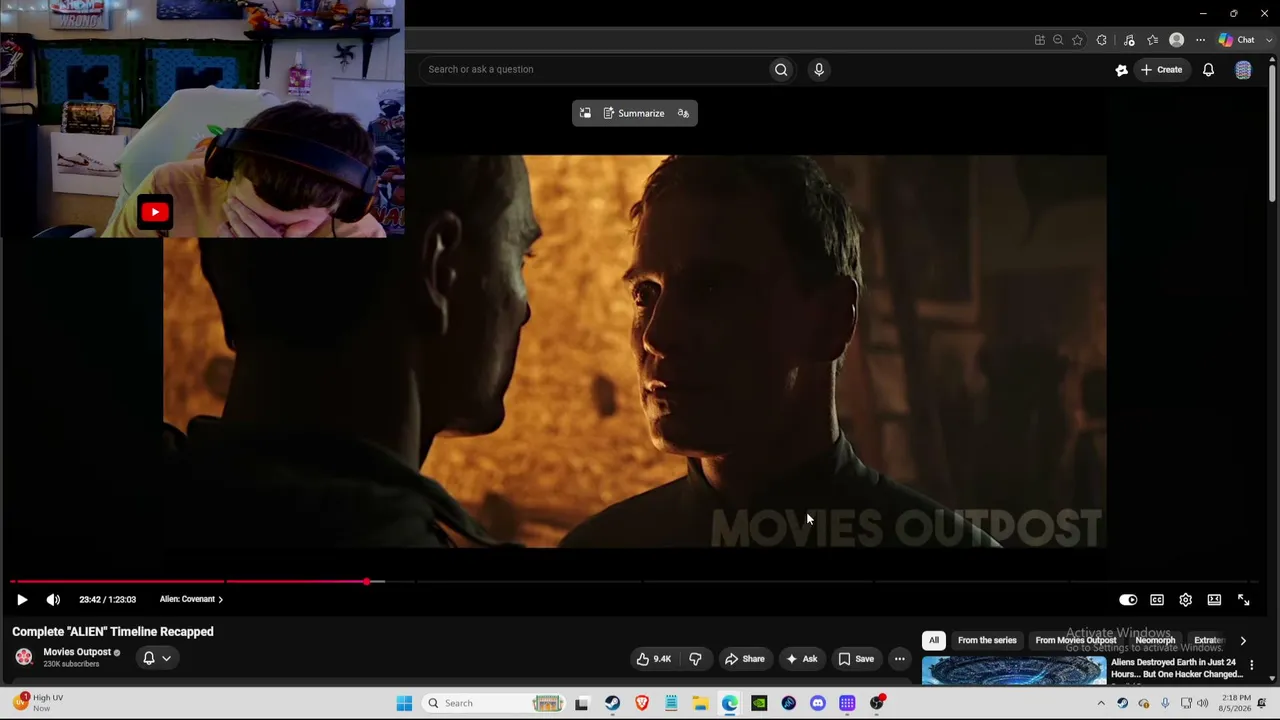Play the paused video
The width and height of the screenshot is (1280, 720).
(22, 600)
